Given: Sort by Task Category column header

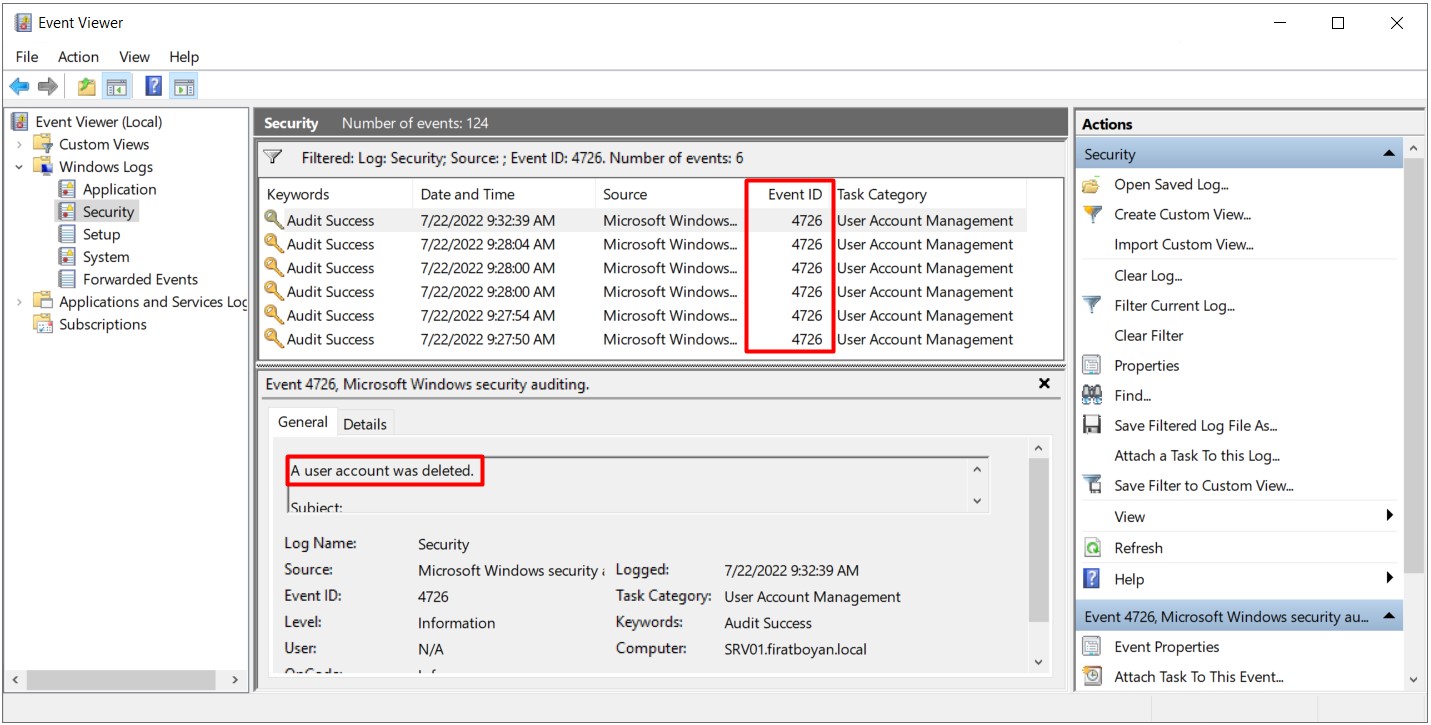Looking at the screenshot, I should tap(928, 194).
